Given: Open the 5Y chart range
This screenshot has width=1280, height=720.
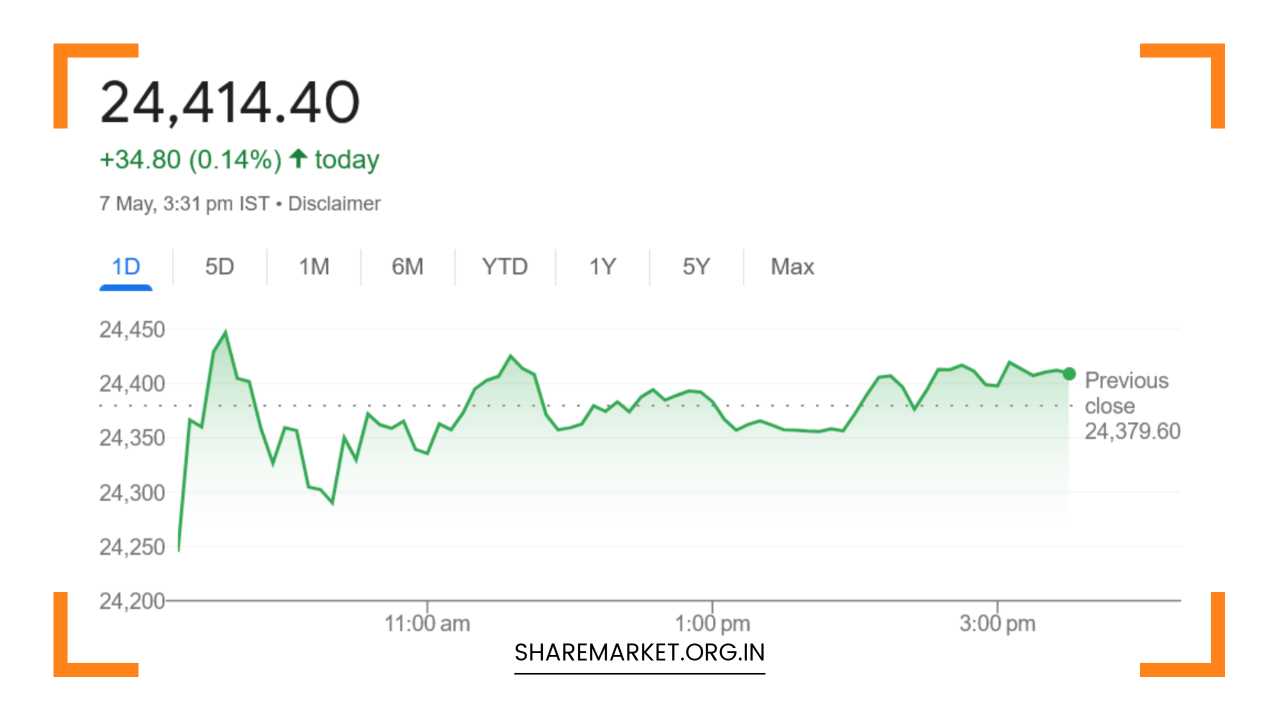Looking at the screenshot, I should pos(696,267).
